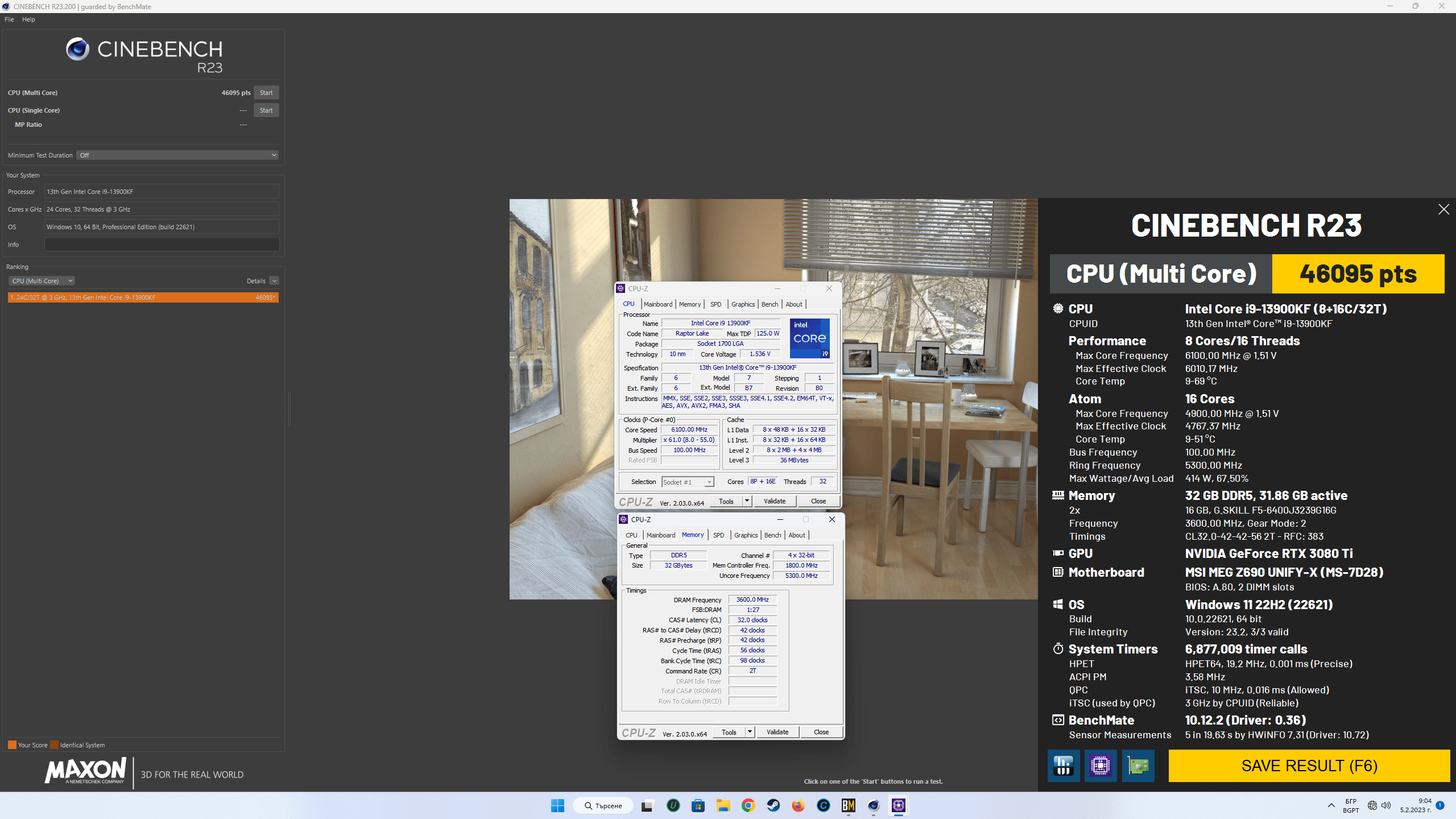
Task: Click Close button in bottom CPU-Z window
Action: pos(821,732)
